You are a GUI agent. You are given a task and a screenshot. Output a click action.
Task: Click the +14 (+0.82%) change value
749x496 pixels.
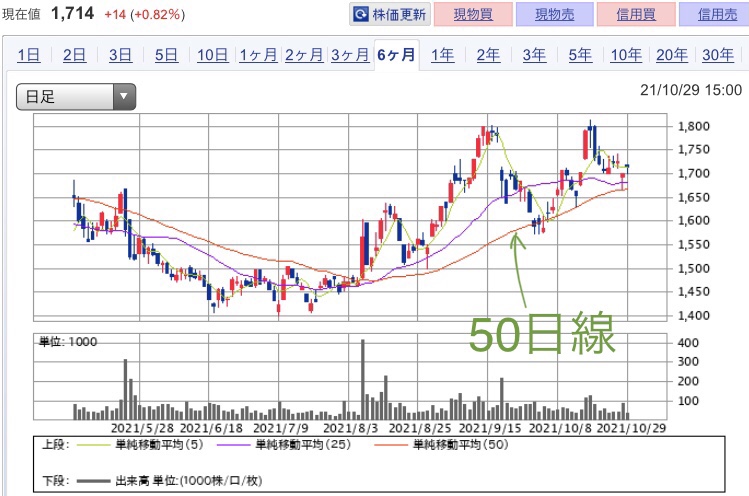coord(145,14)
